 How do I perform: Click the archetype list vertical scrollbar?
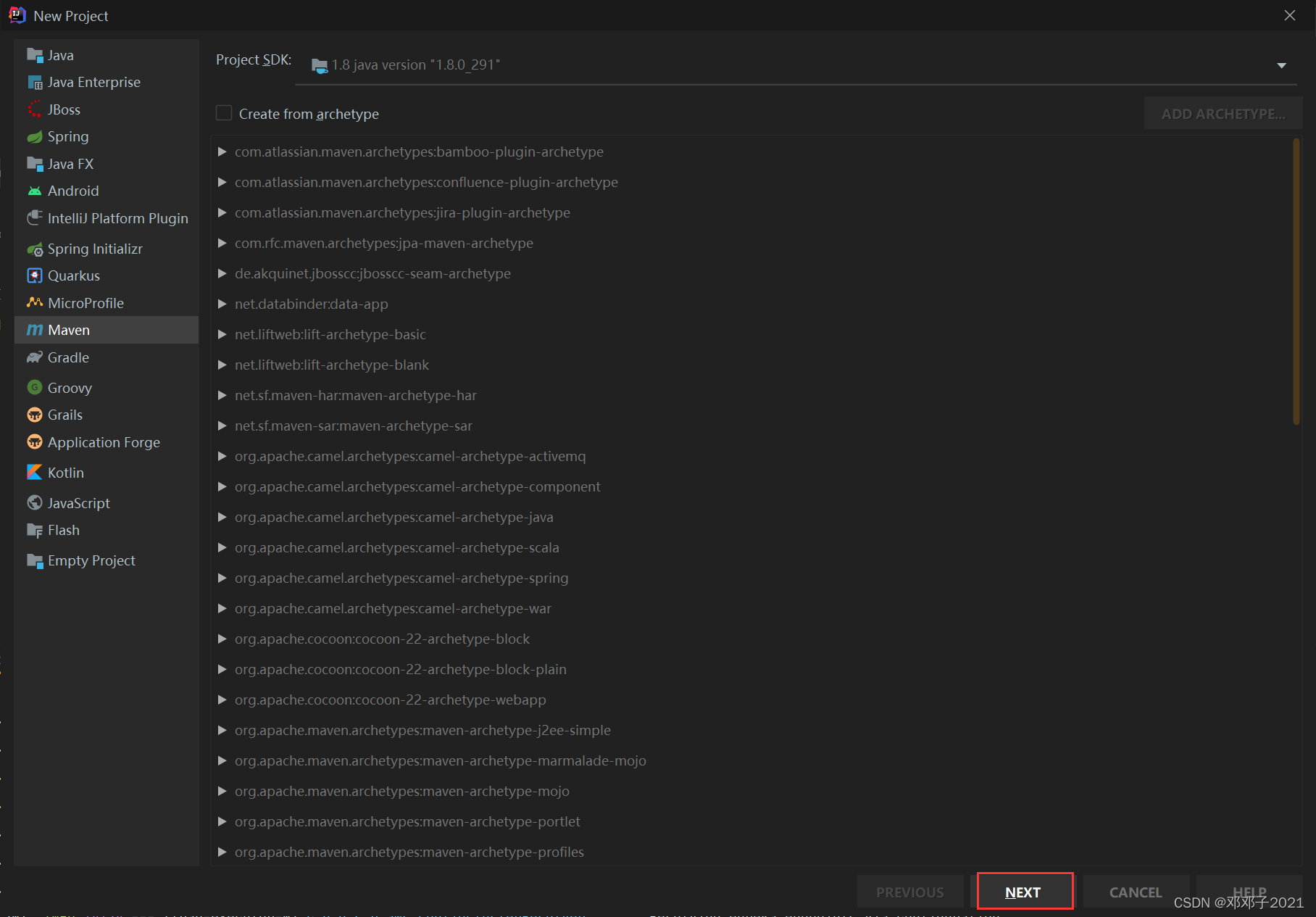(x=1296, y=281)
